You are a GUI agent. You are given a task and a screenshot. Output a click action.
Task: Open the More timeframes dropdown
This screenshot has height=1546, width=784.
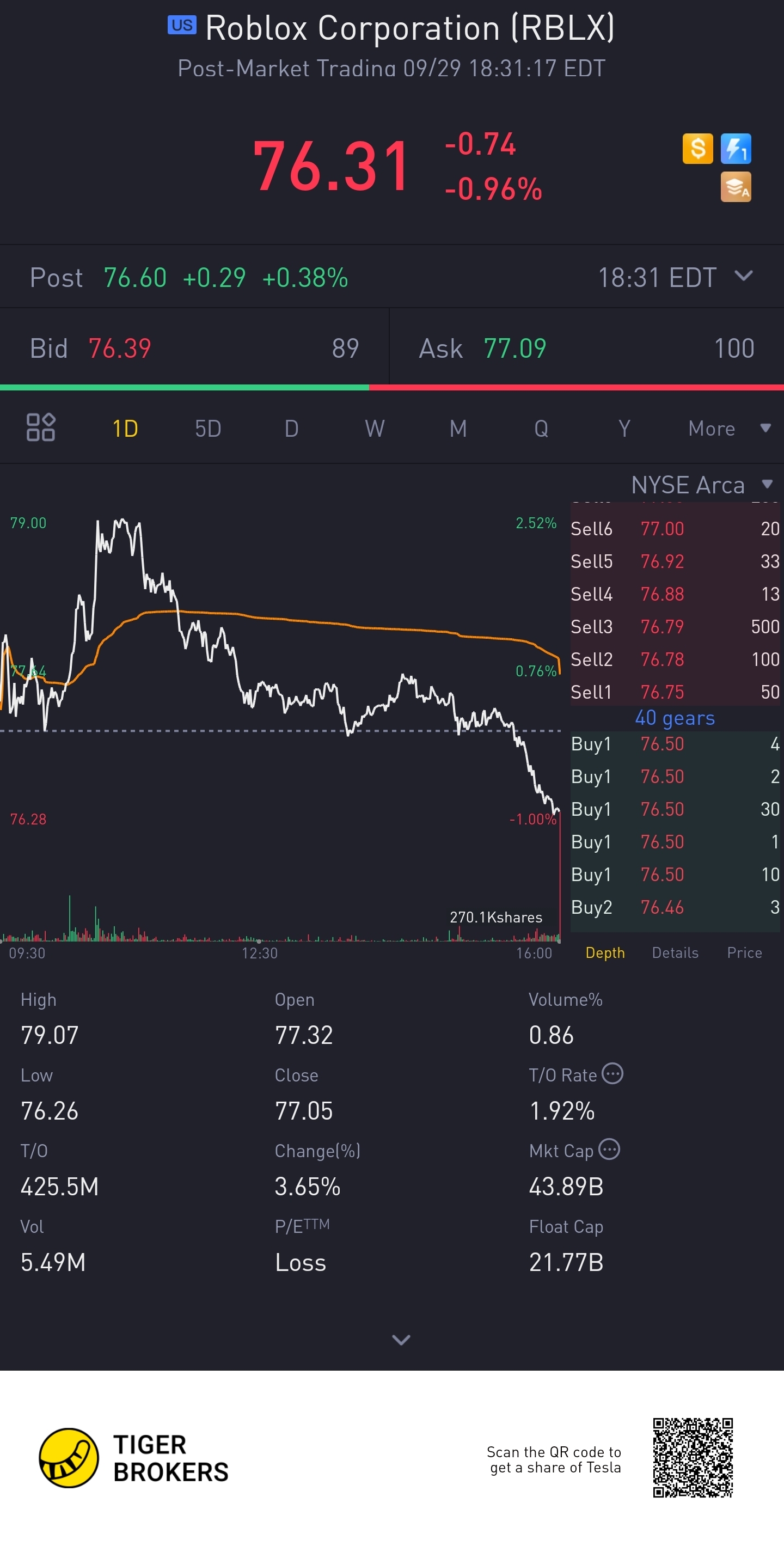(729, 429)
